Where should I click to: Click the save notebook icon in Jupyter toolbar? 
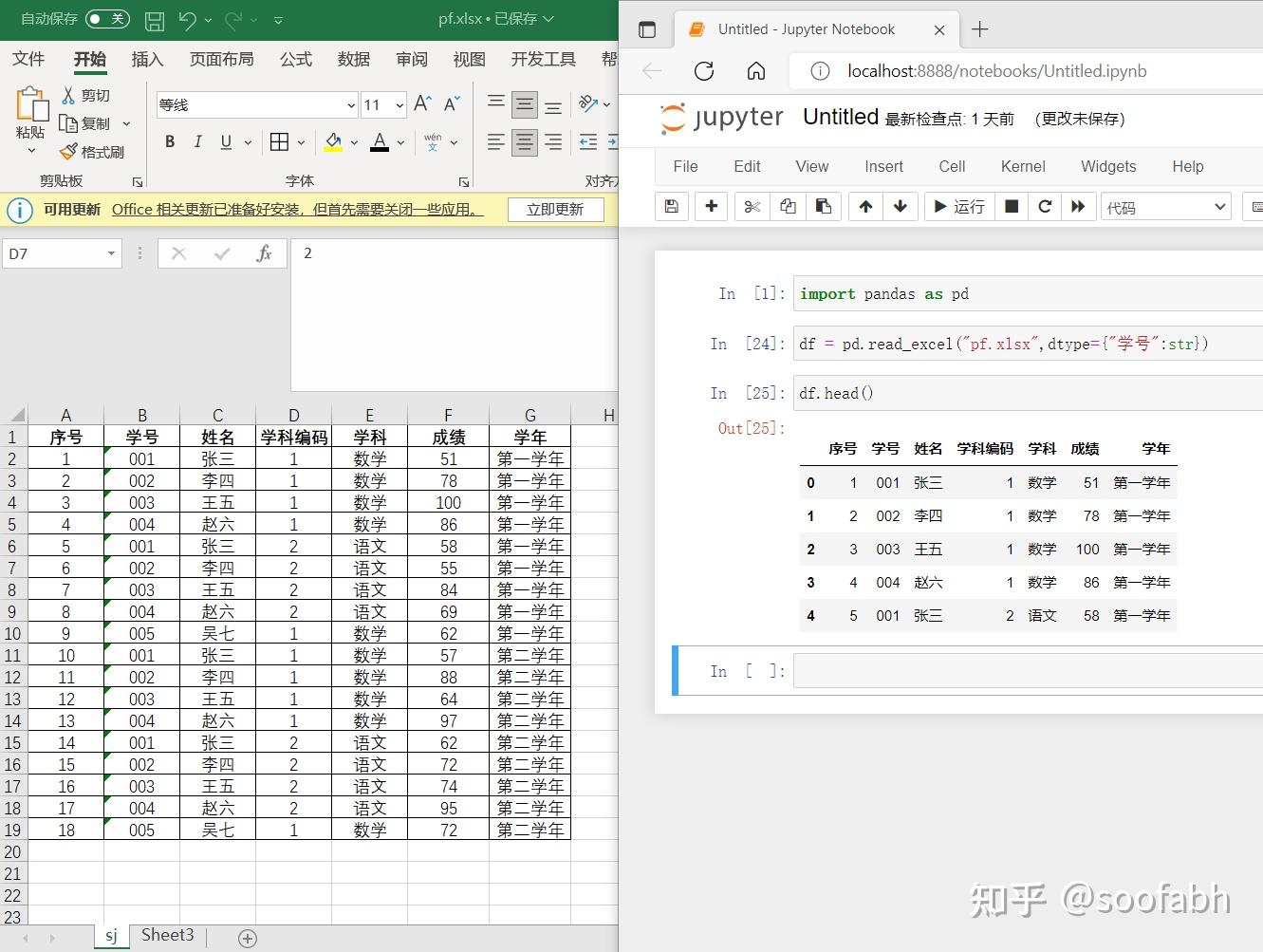671,206
